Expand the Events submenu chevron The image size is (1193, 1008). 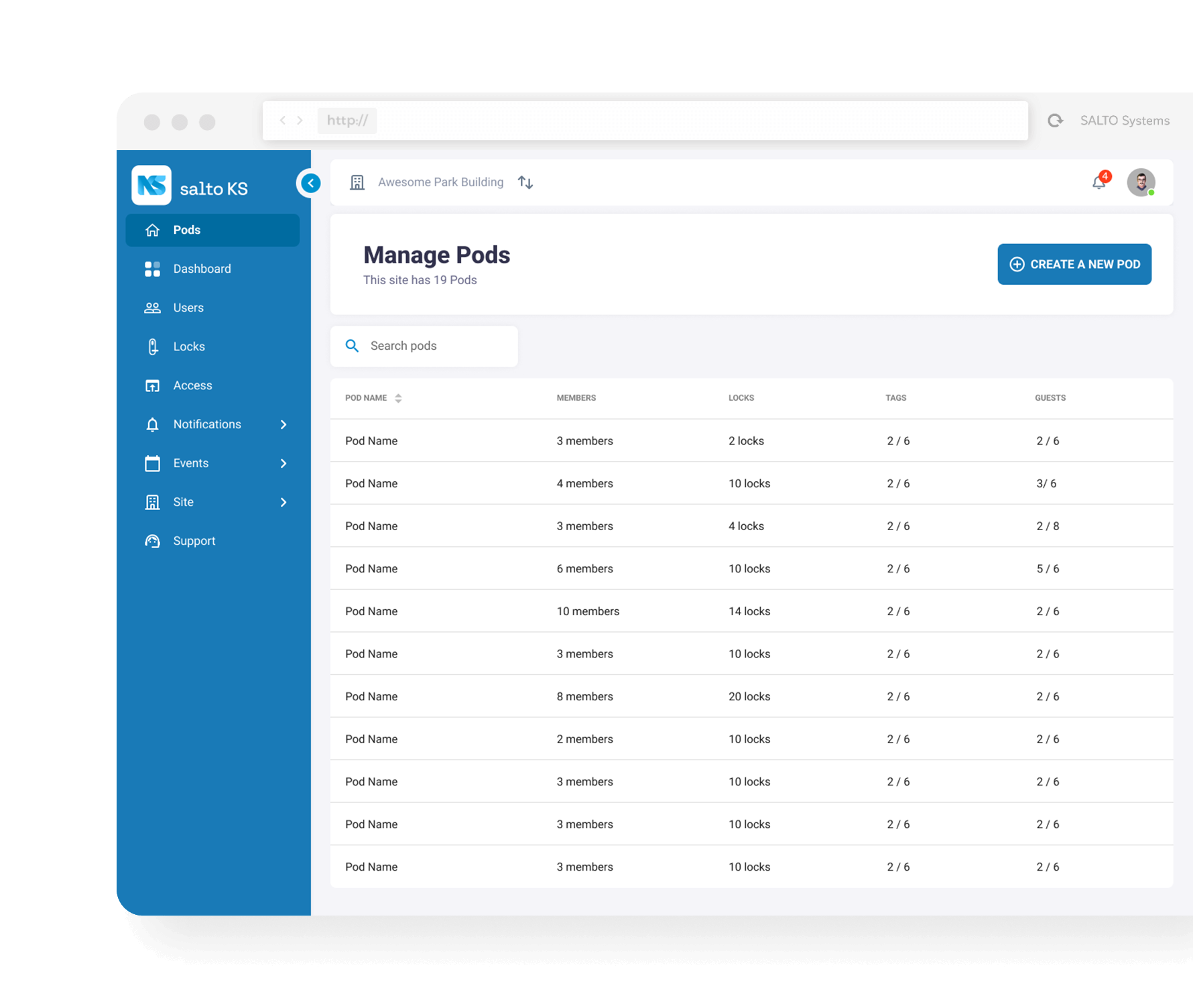(284, 463)
